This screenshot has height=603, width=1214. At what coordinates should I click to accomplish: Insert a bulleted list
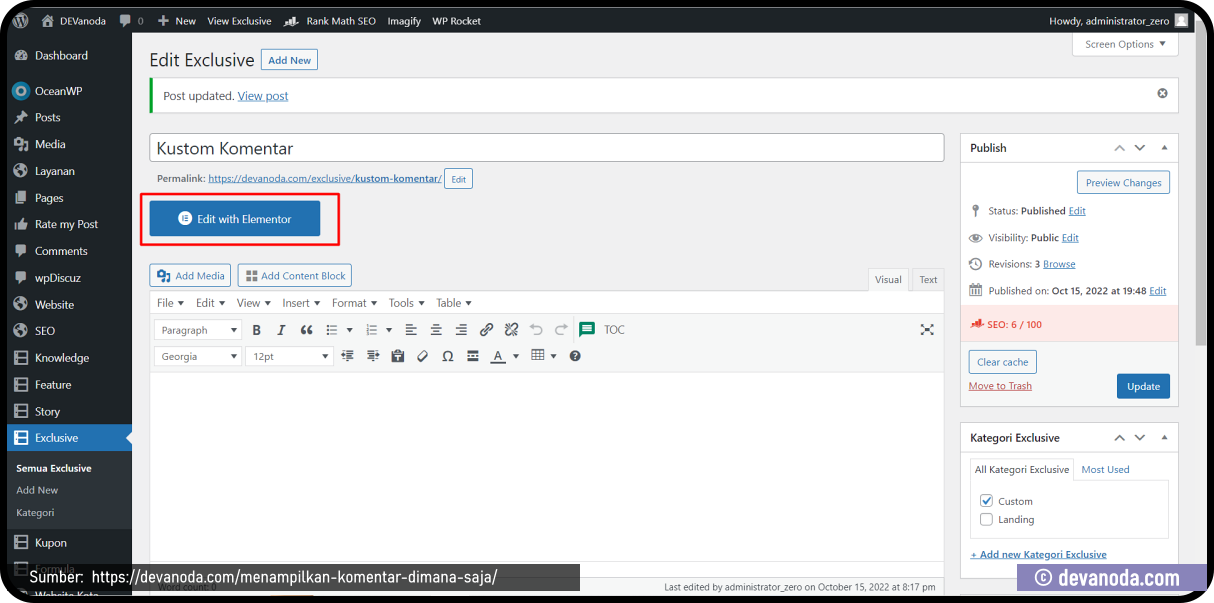(333, 330)
